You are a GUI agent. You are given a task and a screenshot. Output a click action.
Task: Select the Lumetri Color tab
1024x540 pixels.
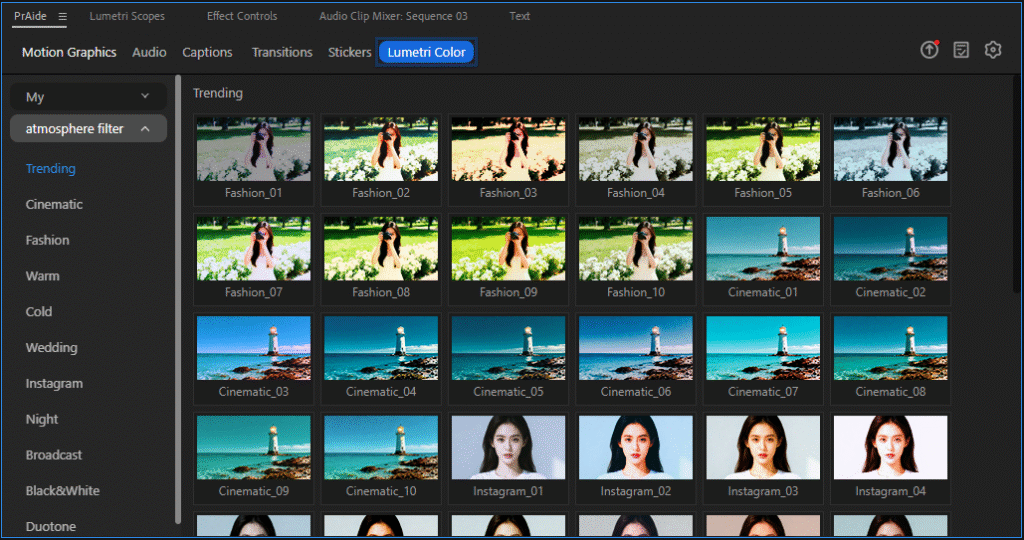point(426,52)
